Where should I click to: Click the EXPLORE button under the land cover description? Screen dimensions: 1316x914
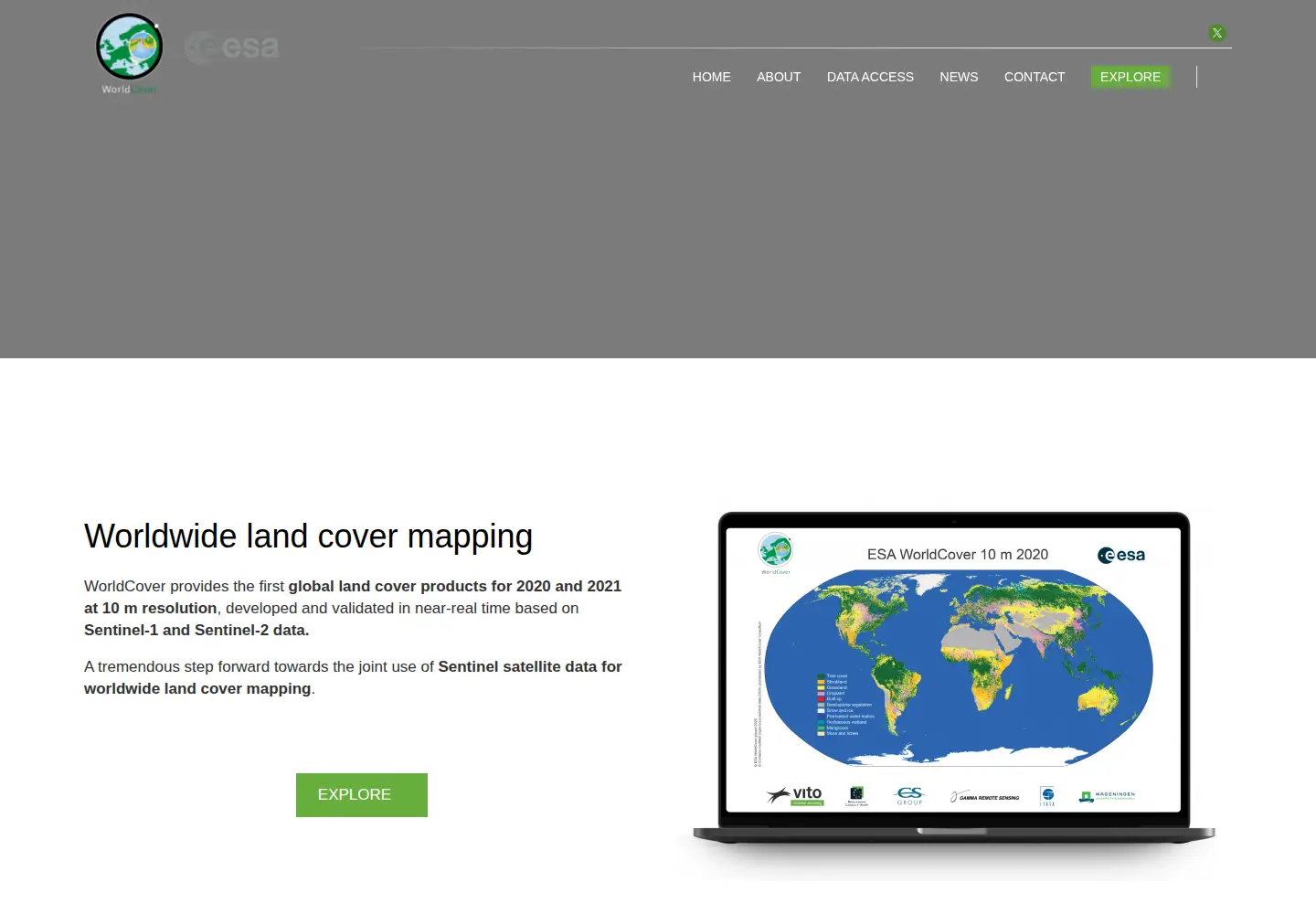tap(362, 795)
